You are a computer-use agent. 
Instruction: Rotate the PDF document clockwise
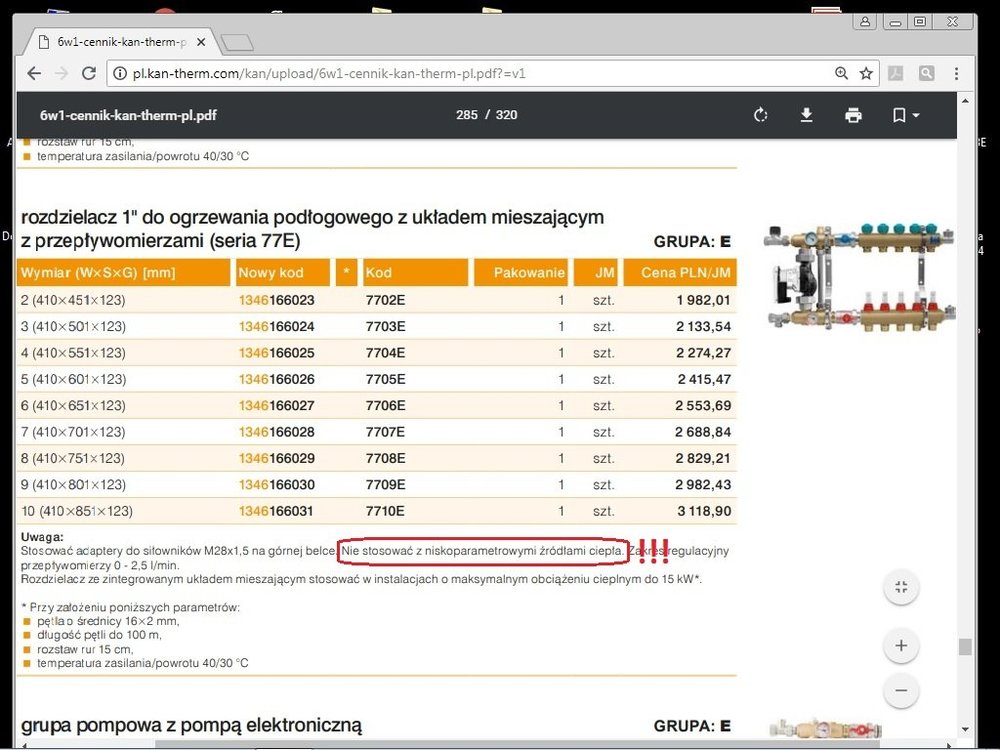pyautogui.click(x=761, y=115)
